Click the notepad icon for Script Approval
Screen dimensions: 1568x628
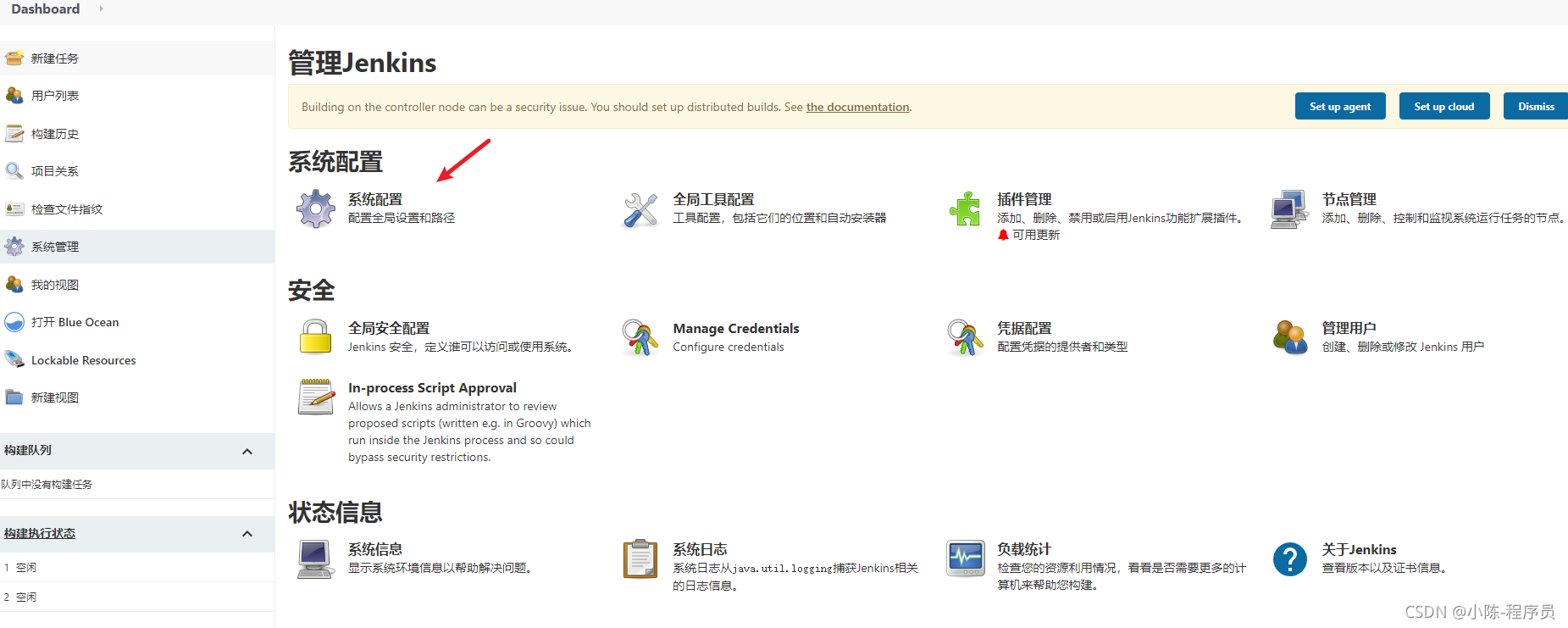(x=316, y=397)
